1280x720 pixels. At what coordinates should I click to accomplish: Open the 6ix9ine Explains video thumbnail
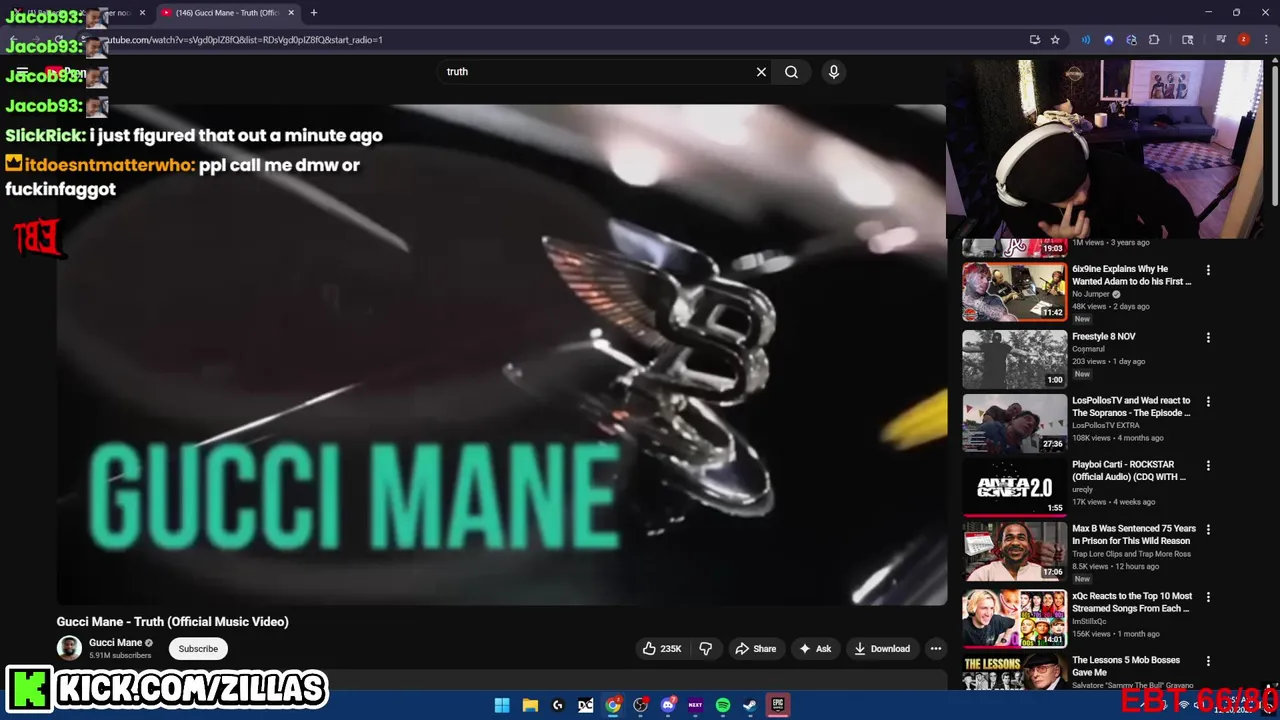(x=1015, y=292)
